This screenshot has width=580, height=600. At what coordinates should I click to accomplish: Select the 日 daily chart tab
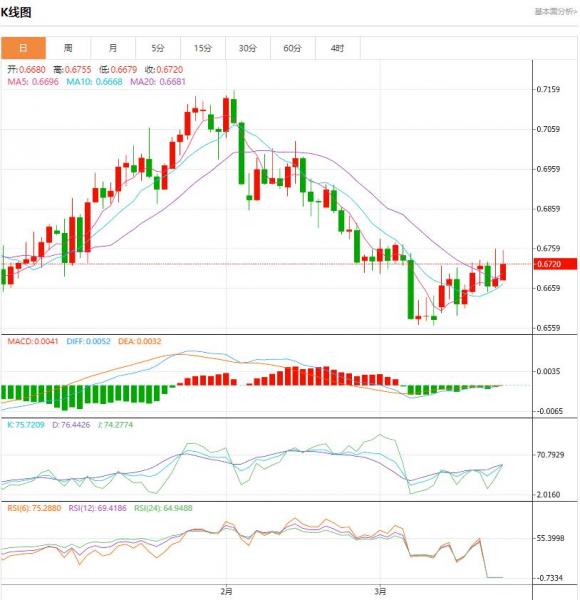click(x=23, y=48)
